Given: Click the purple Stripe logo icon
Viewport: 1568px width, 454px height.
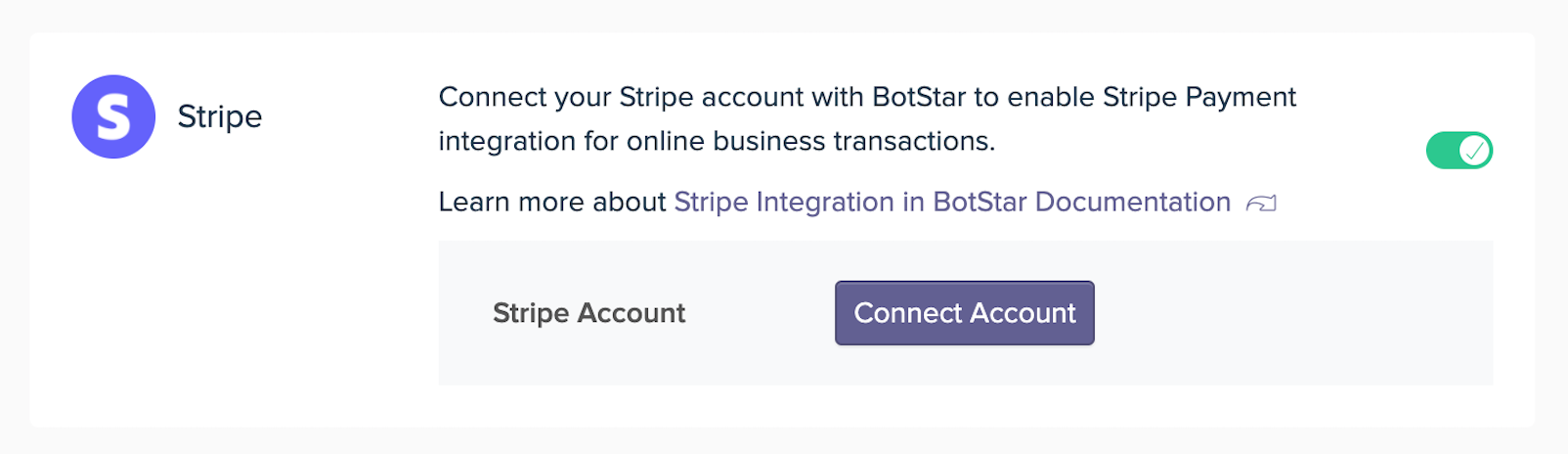Looking at the screenshot, I should point(113,116).
